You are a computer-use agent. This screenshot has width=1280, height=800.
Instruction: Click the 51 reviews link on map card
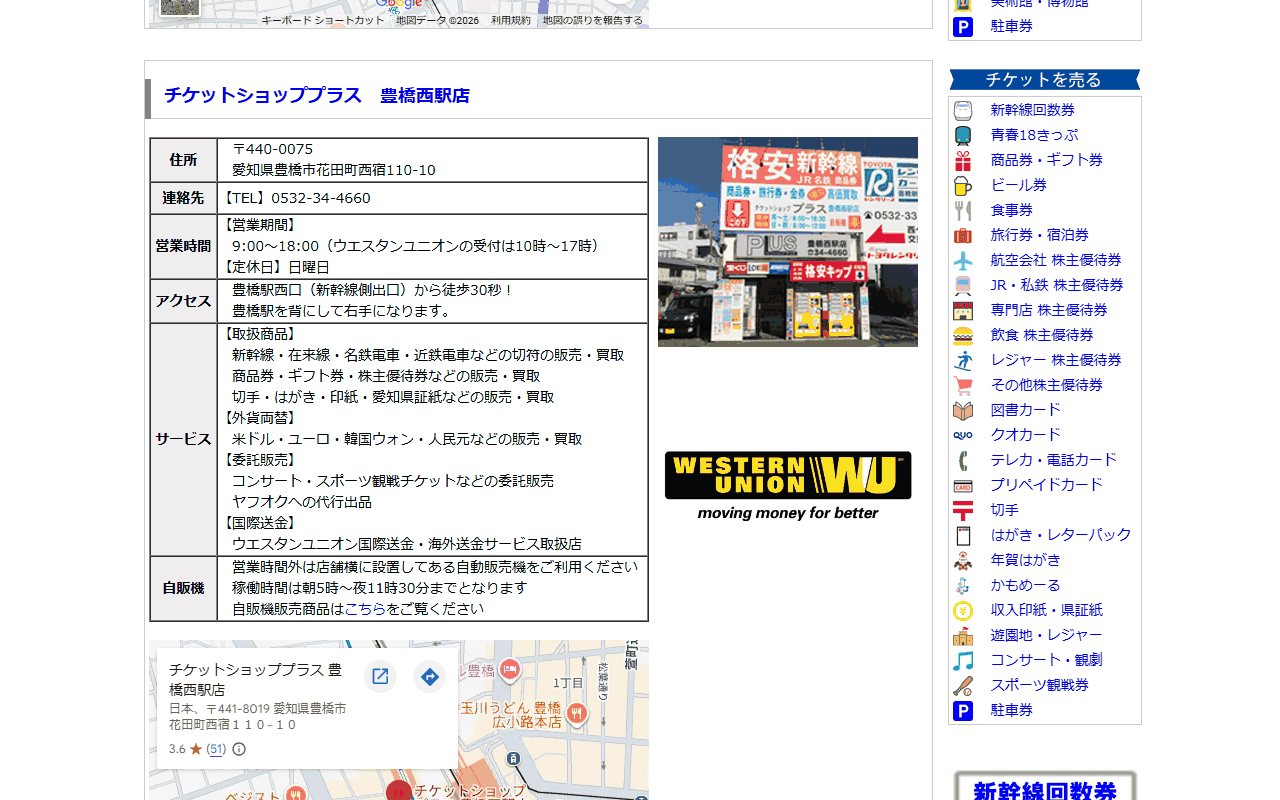tap(216, 749)
